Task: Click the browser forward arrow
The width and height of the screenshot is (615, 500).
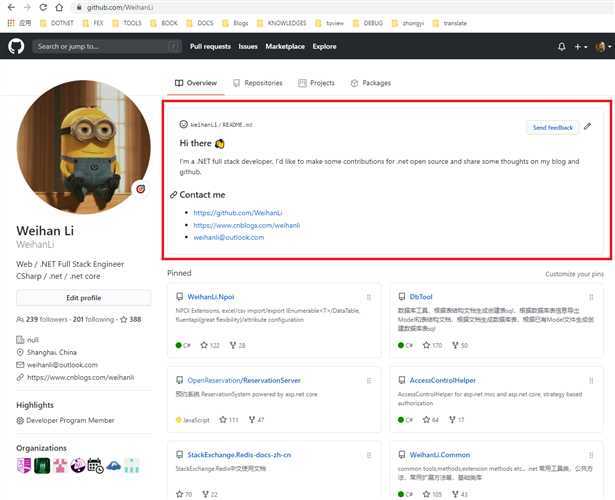Action: pyautogui.click(x=27, y=7)
